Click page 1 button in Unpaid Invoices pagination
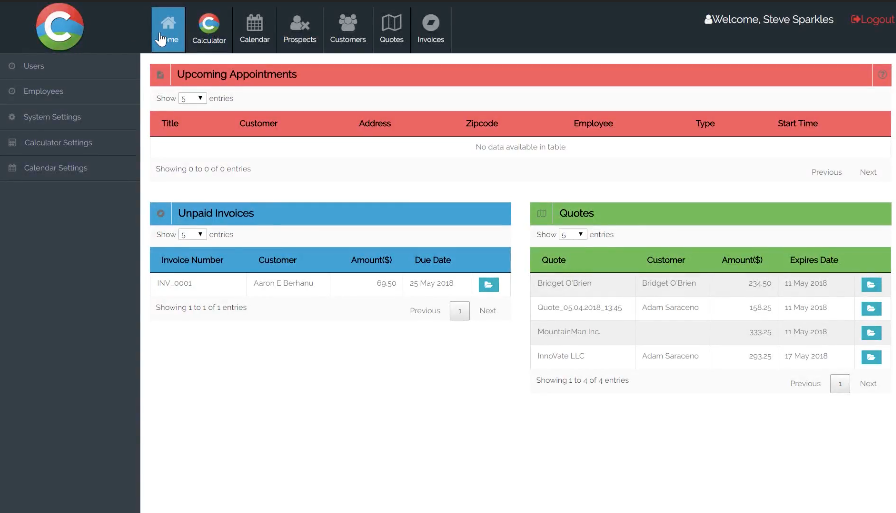 click(459, 311)
